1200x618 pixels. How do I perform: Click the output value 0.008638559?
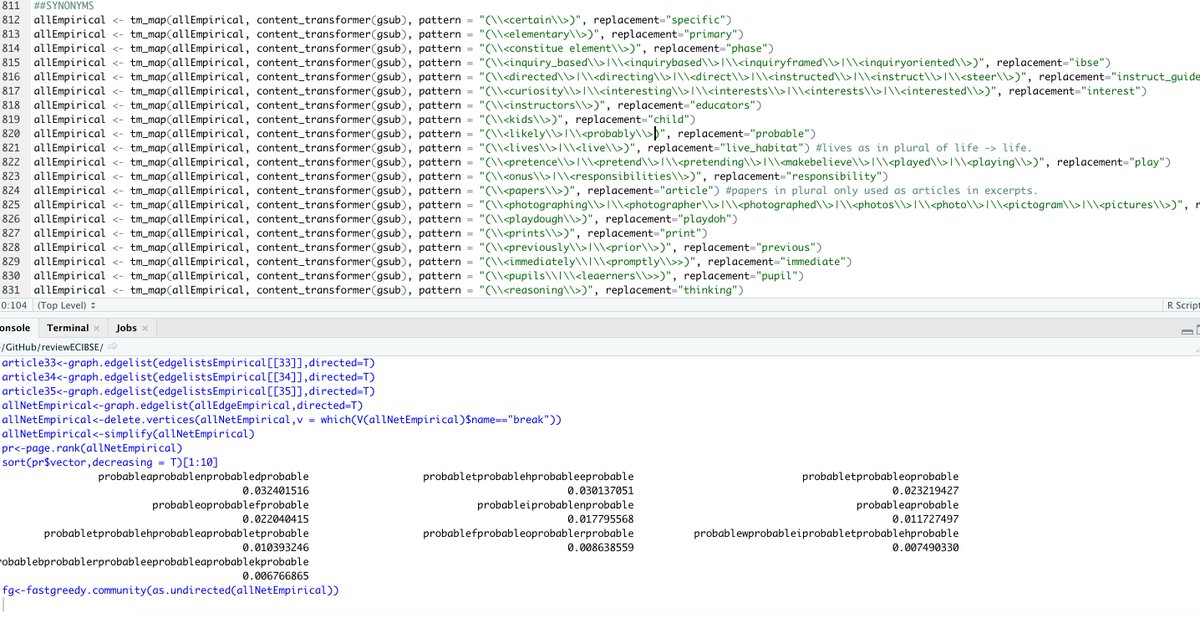pyautogui.click(x=600, y=548)
